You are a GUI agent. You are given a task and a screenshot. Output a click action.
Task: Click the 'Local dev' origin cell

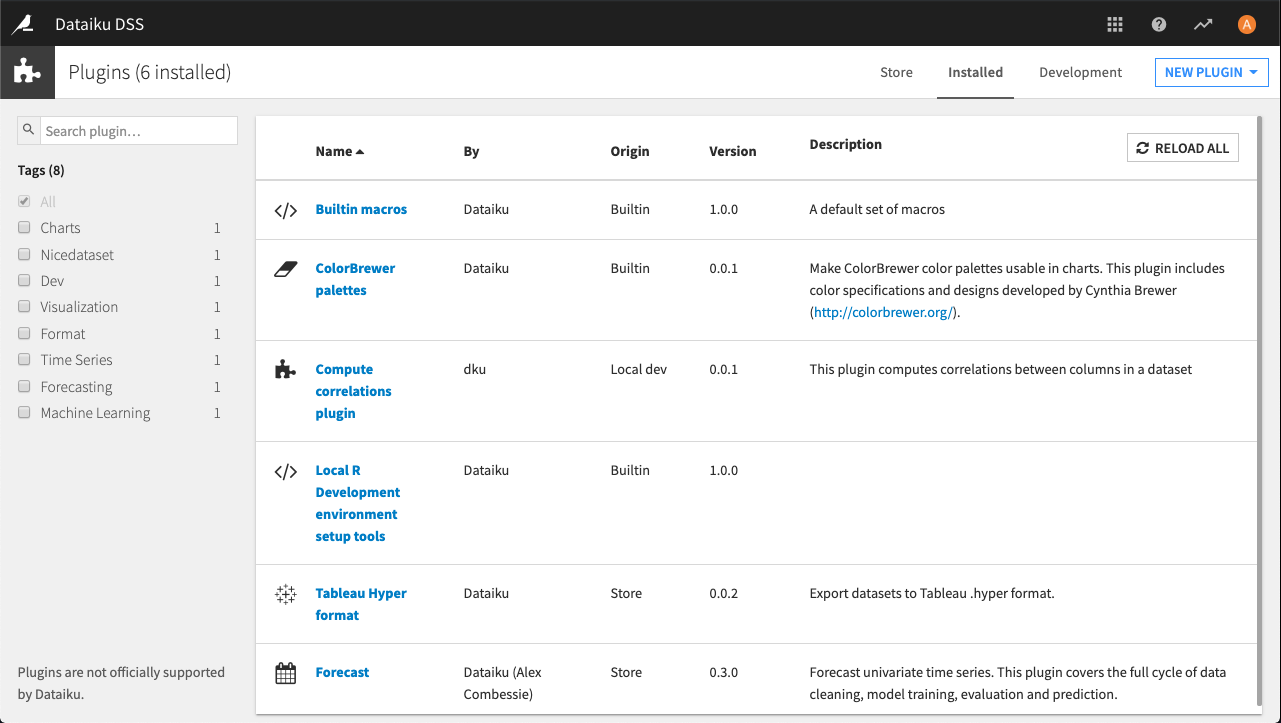click(638, 369)
